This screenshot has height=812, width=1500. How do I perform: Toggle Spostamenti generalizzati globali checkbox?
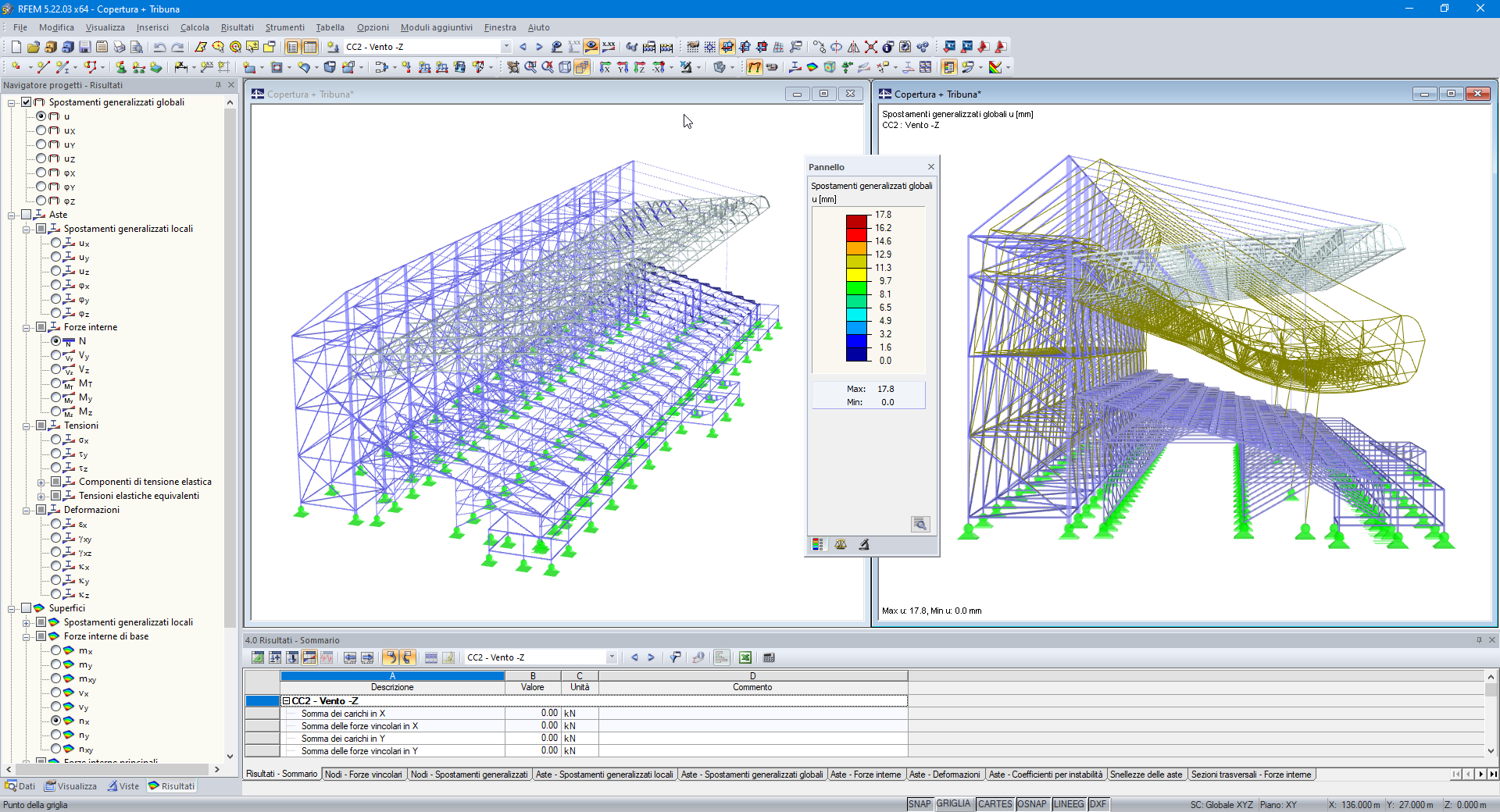pyautogui.click(x=27, y=102)
